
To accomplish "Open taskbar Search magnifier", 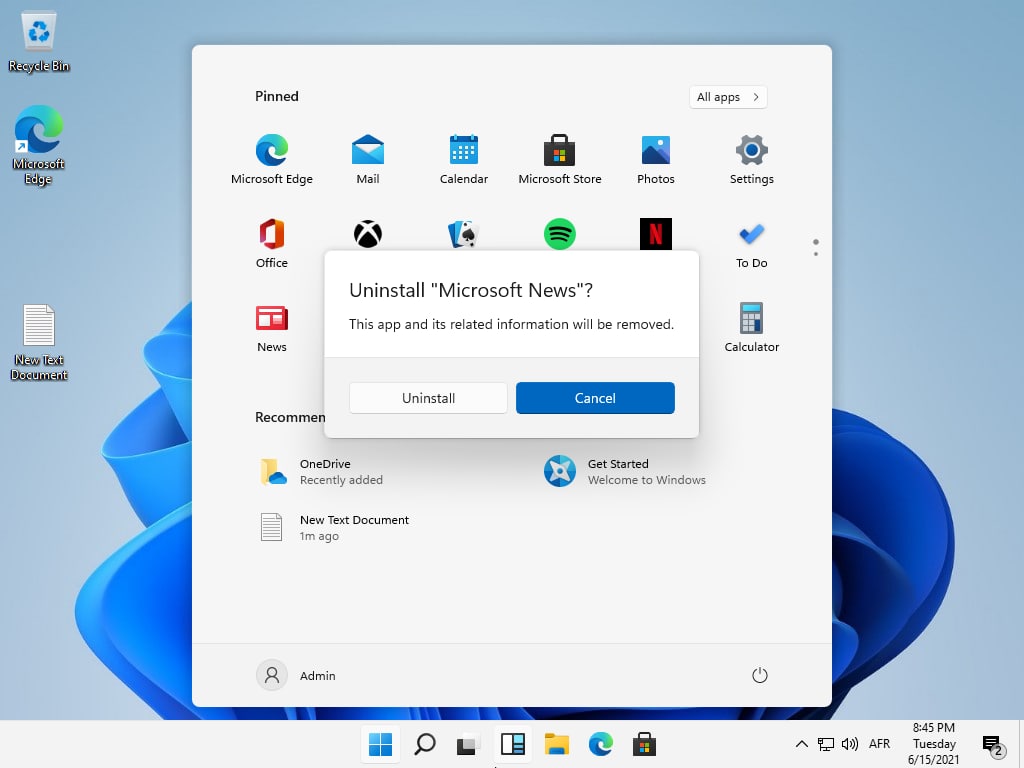I will pos(424,744).
